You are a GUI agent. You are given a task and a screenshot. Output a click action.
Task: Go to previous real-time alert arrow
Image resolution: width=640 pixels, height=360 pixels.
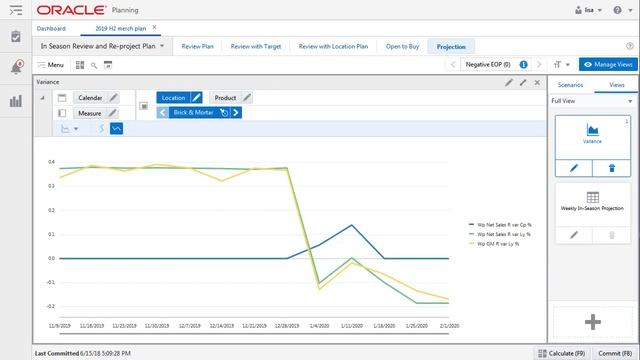pyautogui.click(x=453, y=64)
